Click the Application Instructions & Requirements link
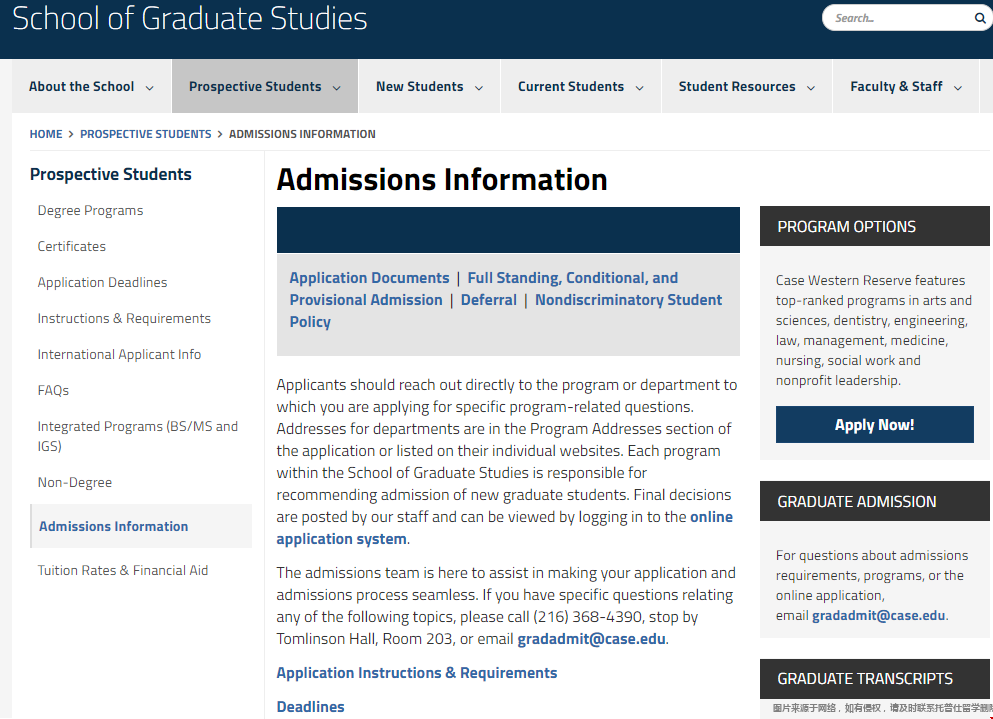Screen dimensions: 993x719 coord(416,673)
